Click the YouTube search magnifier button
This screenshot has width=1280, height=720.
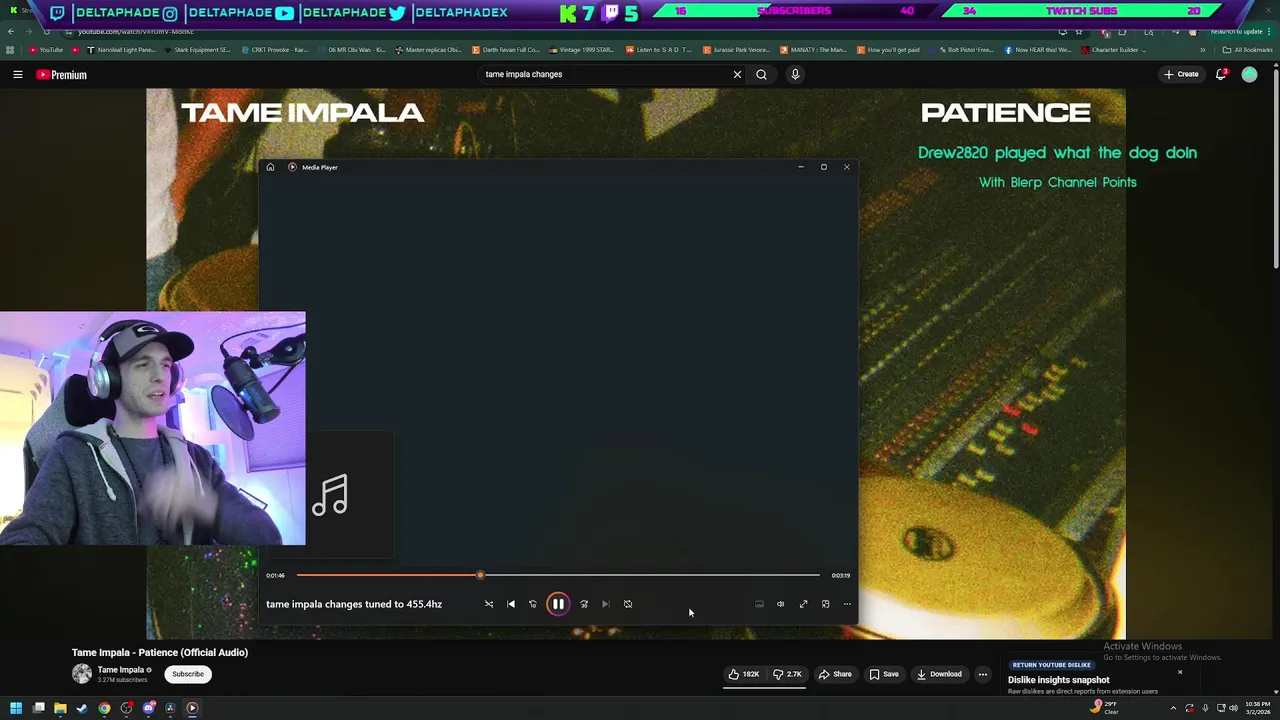762,74
